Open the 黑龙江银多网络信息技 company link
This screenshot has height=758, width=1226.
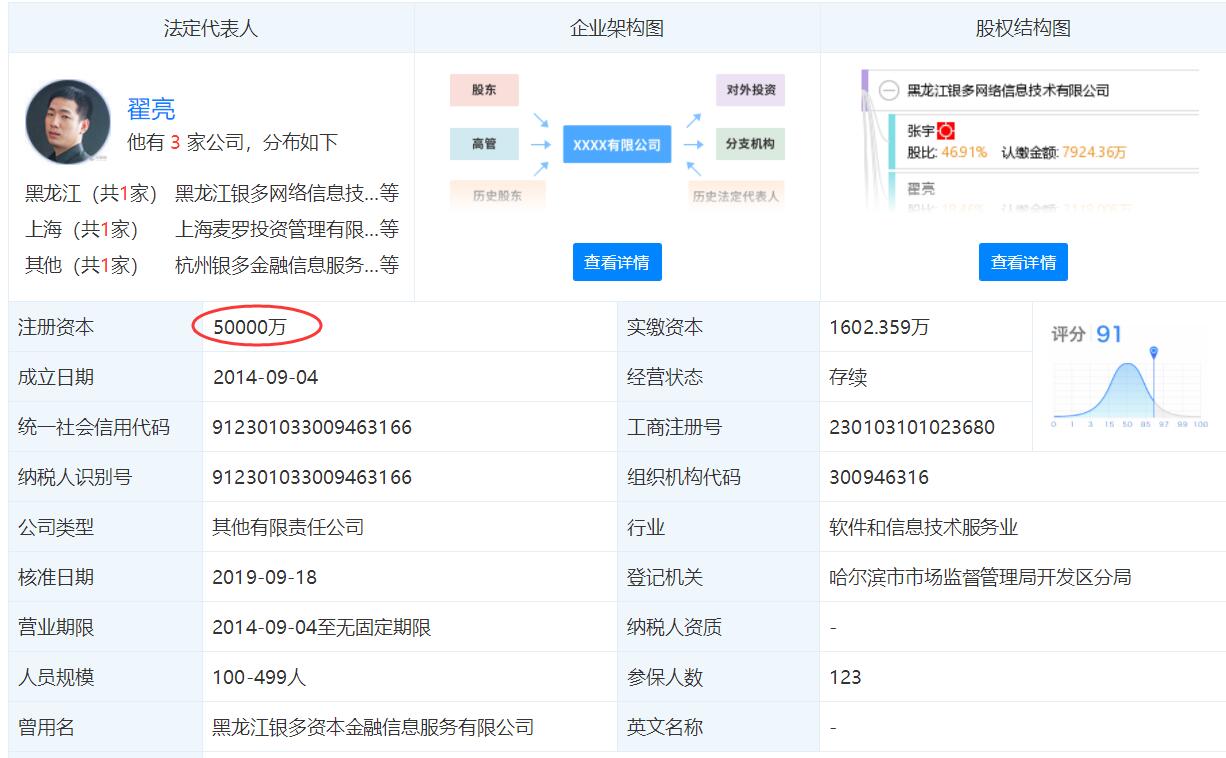pos(277,193)
